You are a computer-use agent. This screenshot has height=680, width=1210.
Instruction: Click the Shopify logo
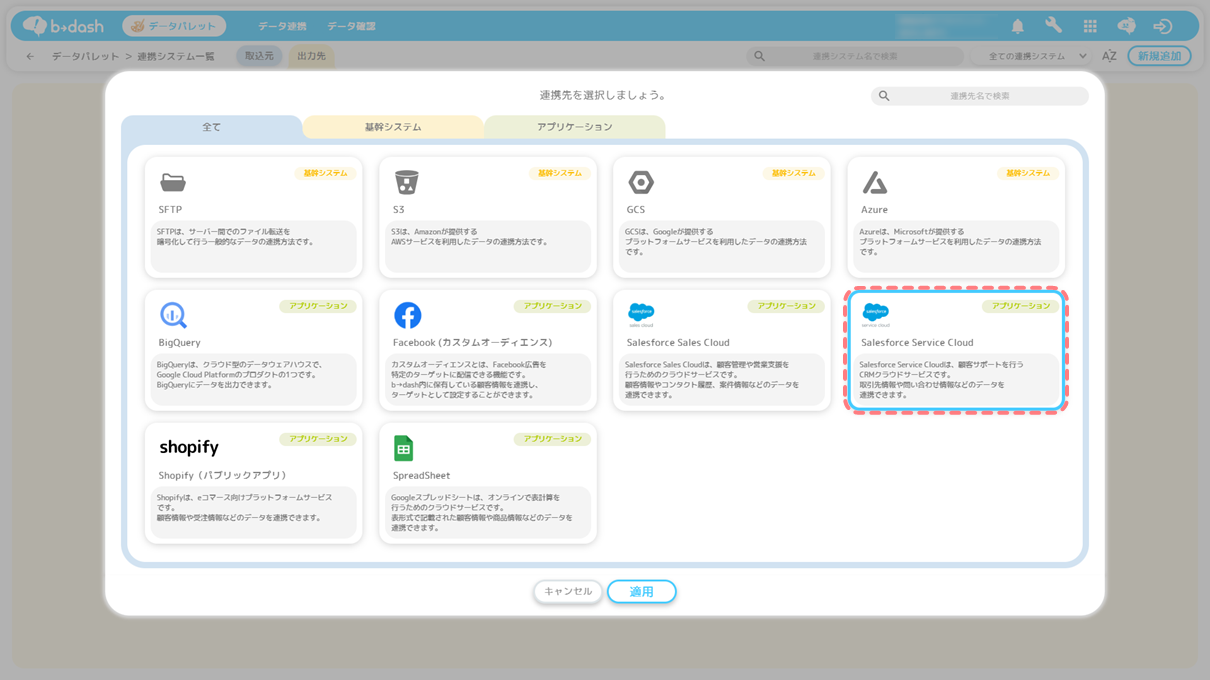[x=189, y=447]
